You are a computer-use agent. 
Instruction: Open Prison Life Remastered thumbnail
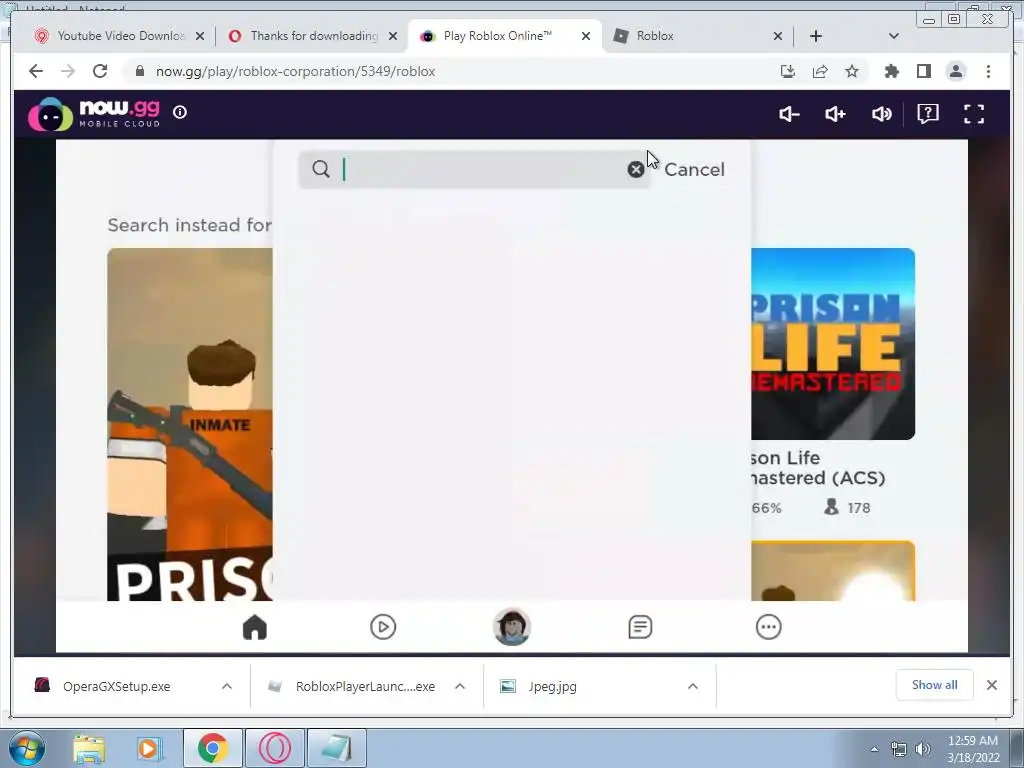click(833, 344)
